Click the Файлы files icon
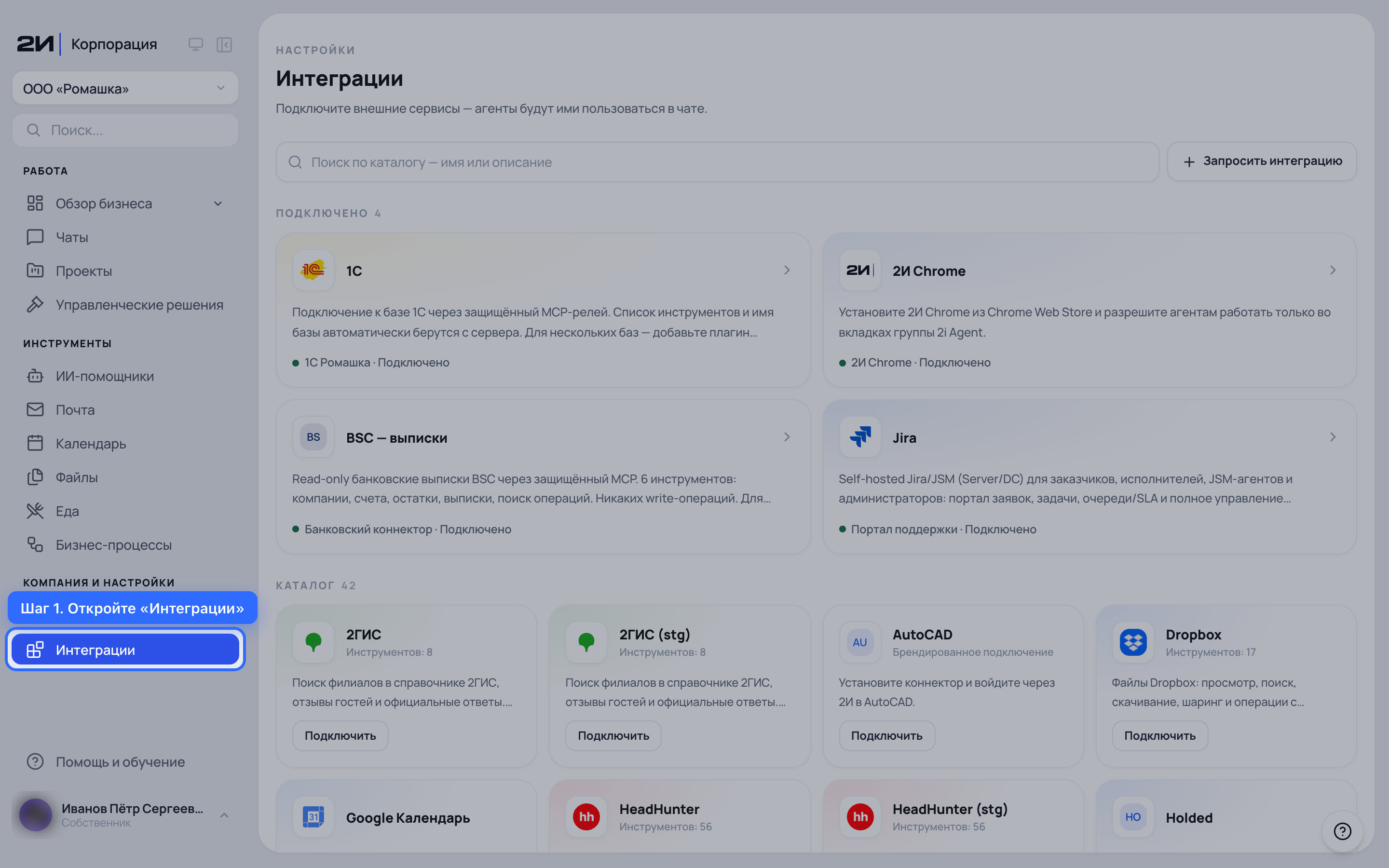The height and width of the screenshot is (868, 1389). point(35,477)
